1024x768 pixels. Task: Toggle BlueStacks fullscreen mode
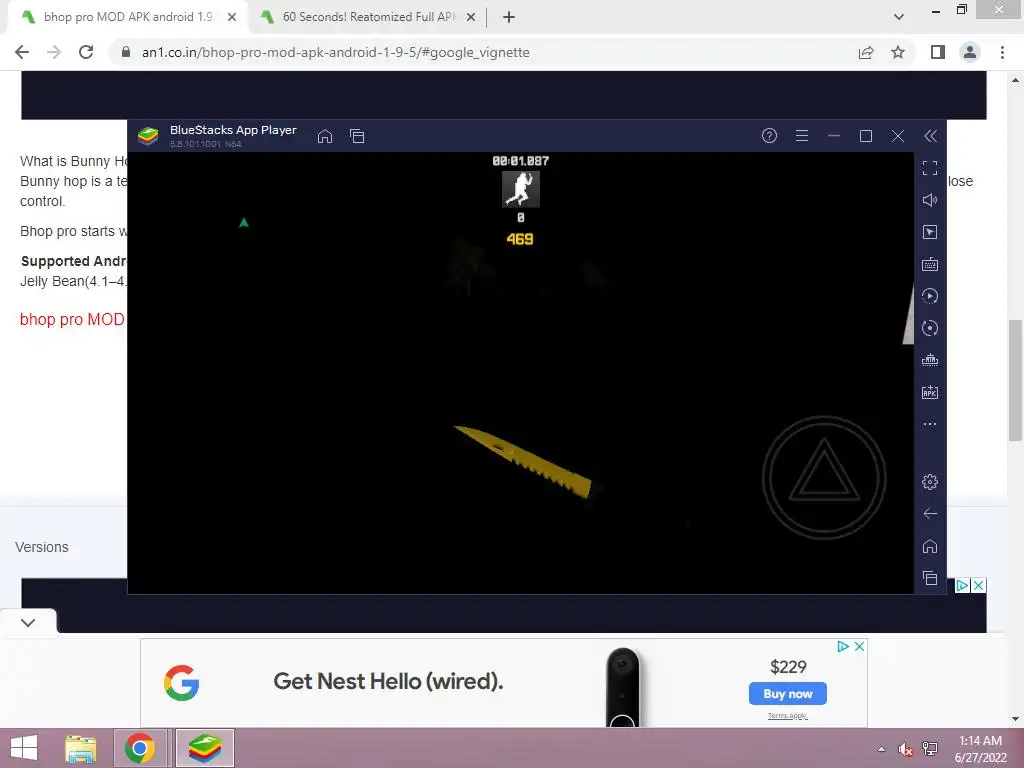point(930,168)
